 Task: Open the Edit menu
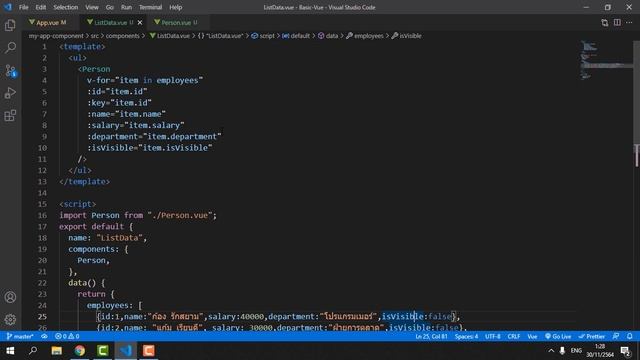tap(40, 7)
